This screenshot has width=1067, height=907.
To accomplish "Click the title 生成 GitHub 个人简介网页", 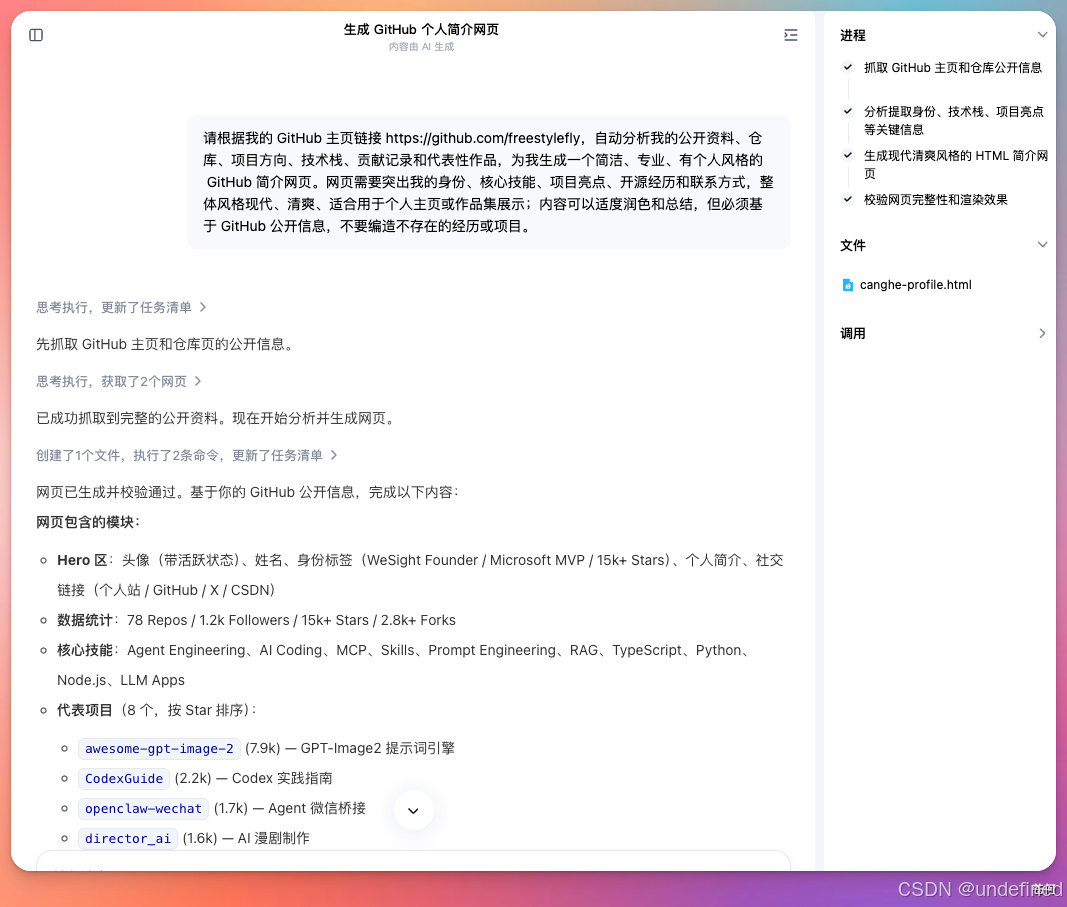I will [421, 29].
